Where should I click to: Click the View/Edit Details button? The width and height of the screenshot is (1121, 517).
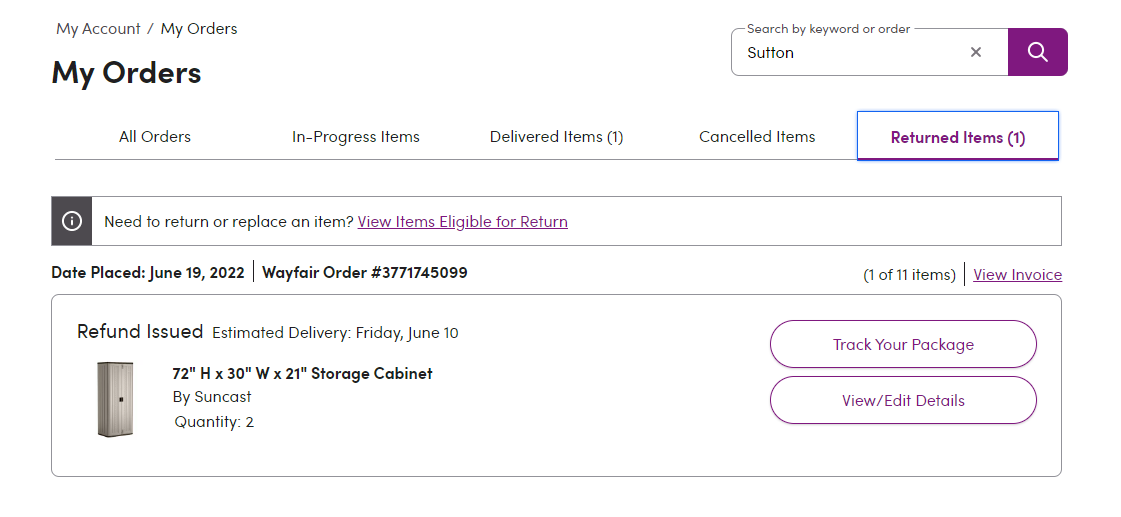point(903,400)
